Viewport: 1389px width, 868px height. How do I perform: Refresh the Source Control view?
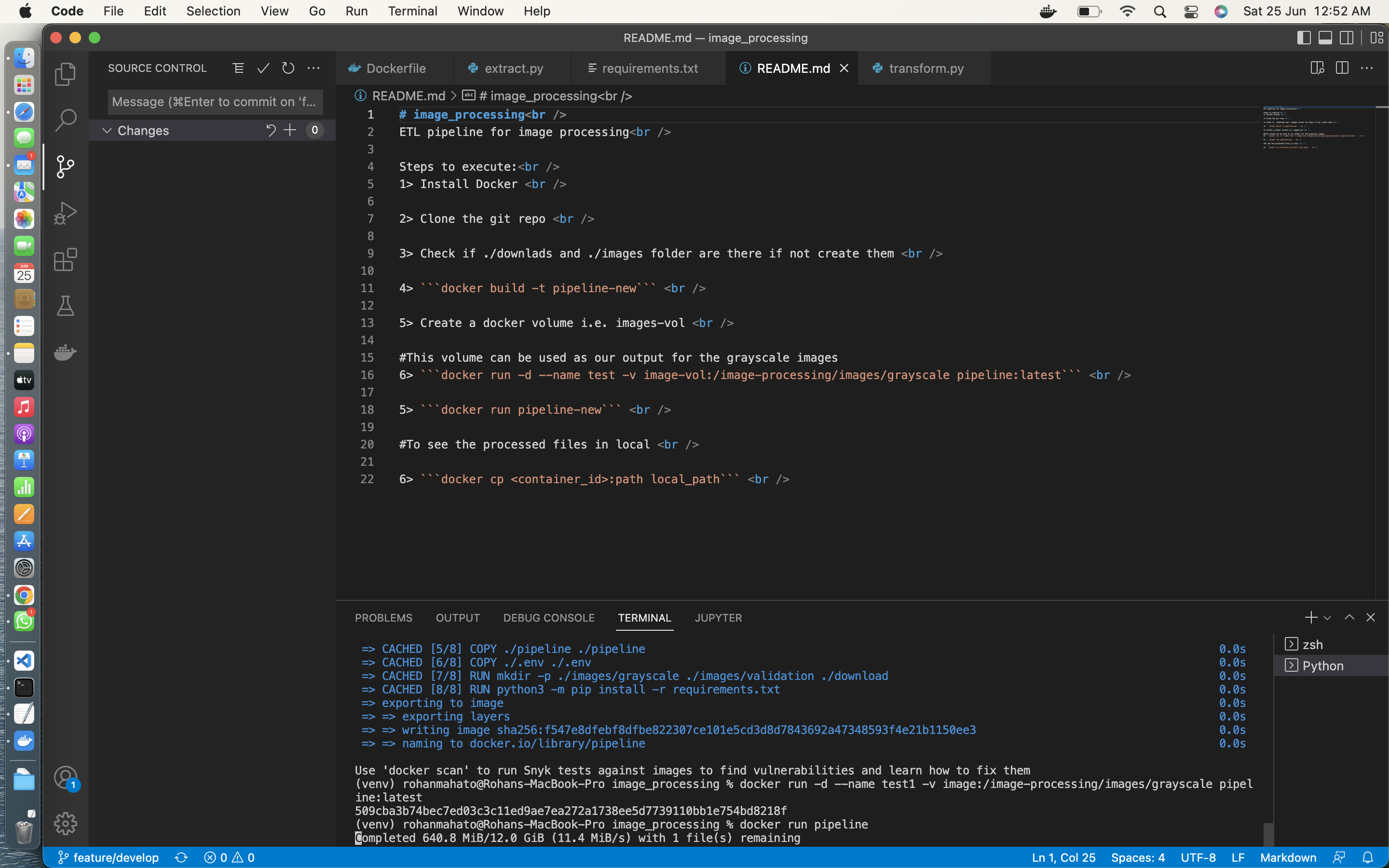288,68
